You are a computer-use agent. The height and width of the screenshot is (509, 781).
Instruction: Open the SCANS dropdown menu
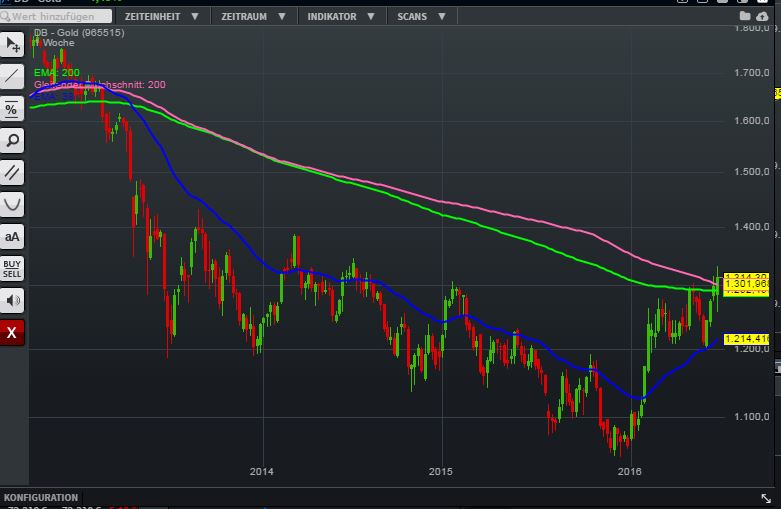point(421,16)
